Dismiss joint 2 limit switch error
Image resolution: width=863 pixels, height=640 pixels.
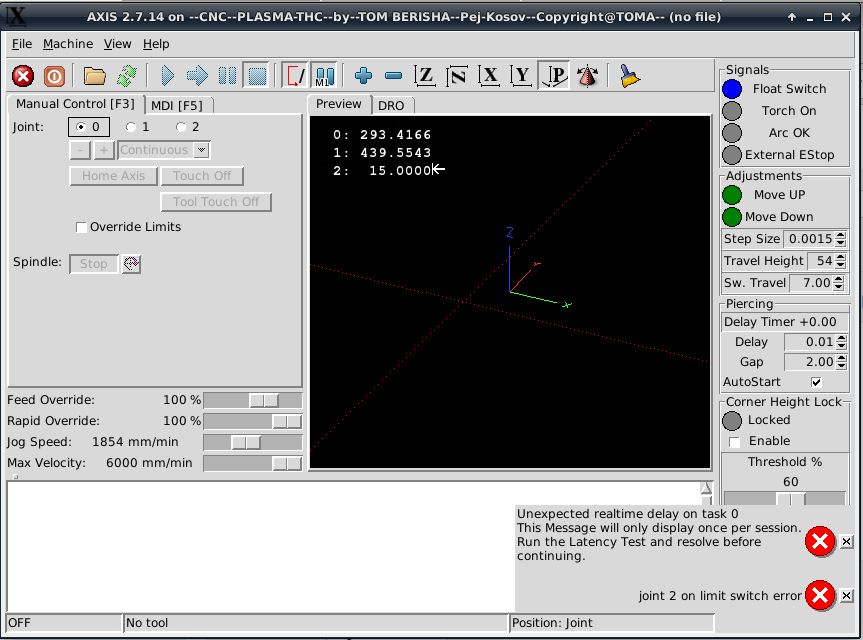coord(846,596)
